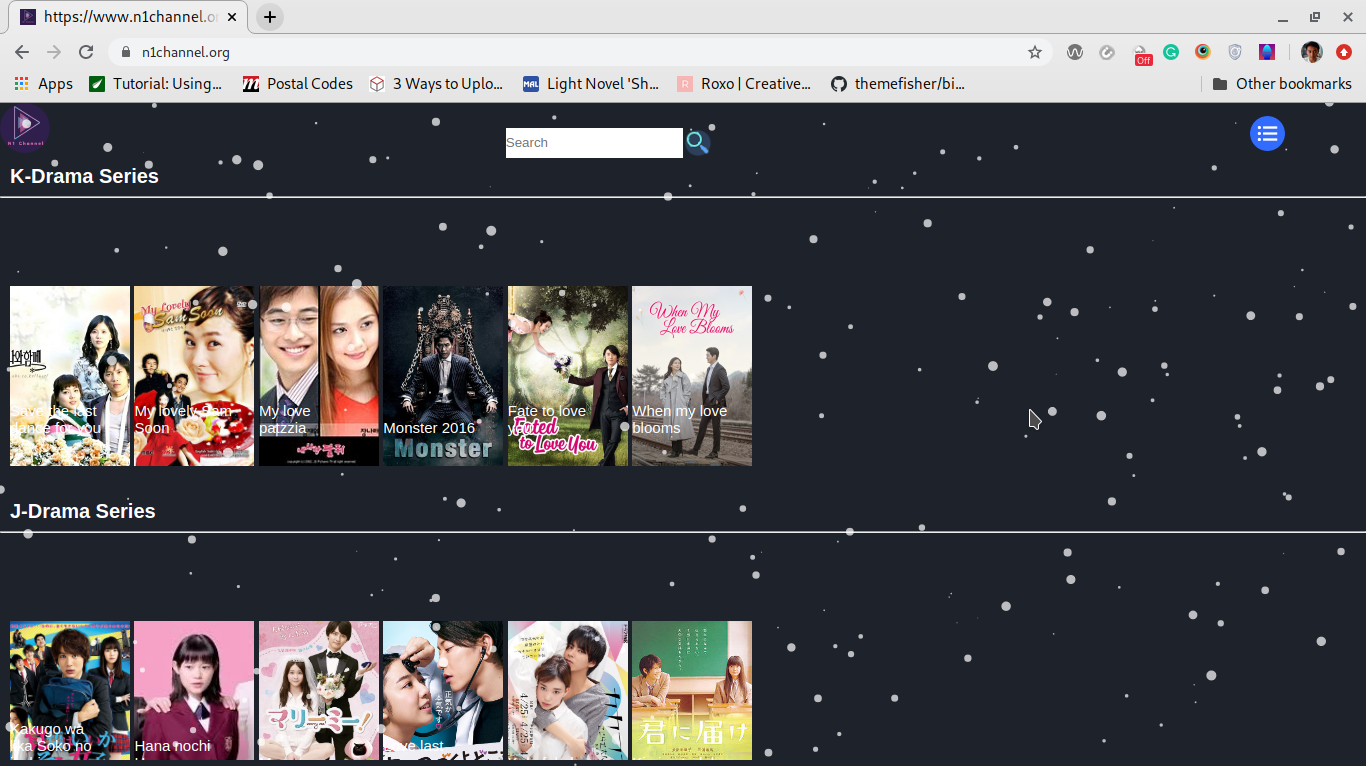Open My Lovely Sam Soon poster

[x=194, y=376]
